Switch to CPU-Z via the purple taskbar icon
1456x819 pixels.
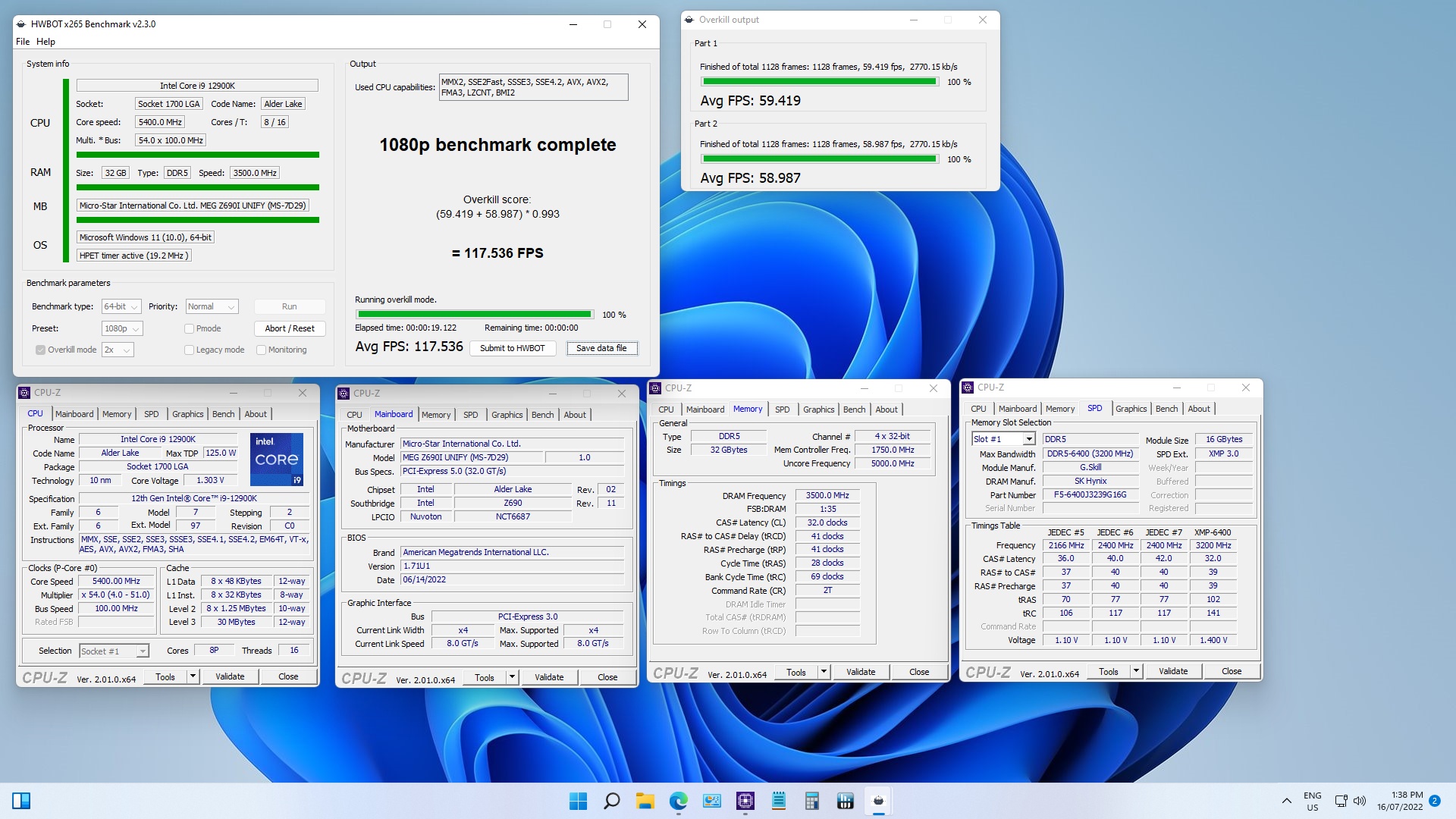pyautogui.click(x=745, y=801)
